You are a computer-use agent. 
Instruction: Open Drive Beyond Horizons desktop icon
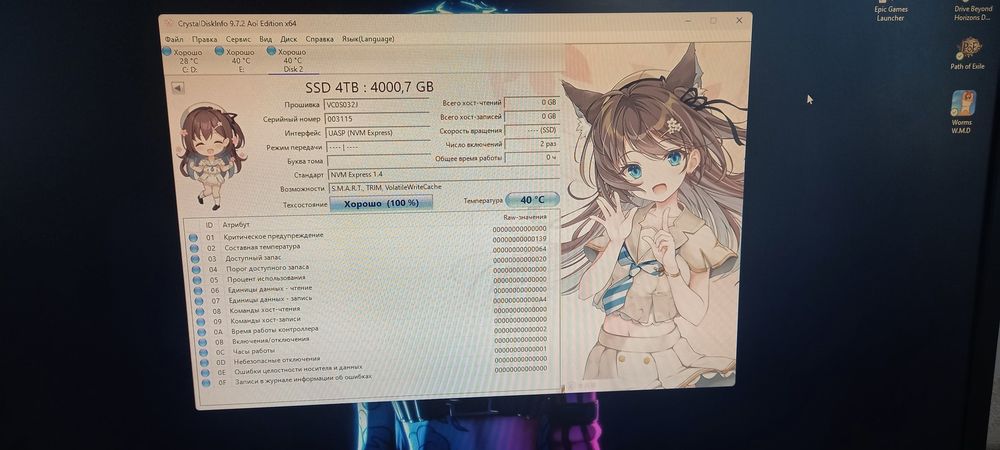pos(973,11)
